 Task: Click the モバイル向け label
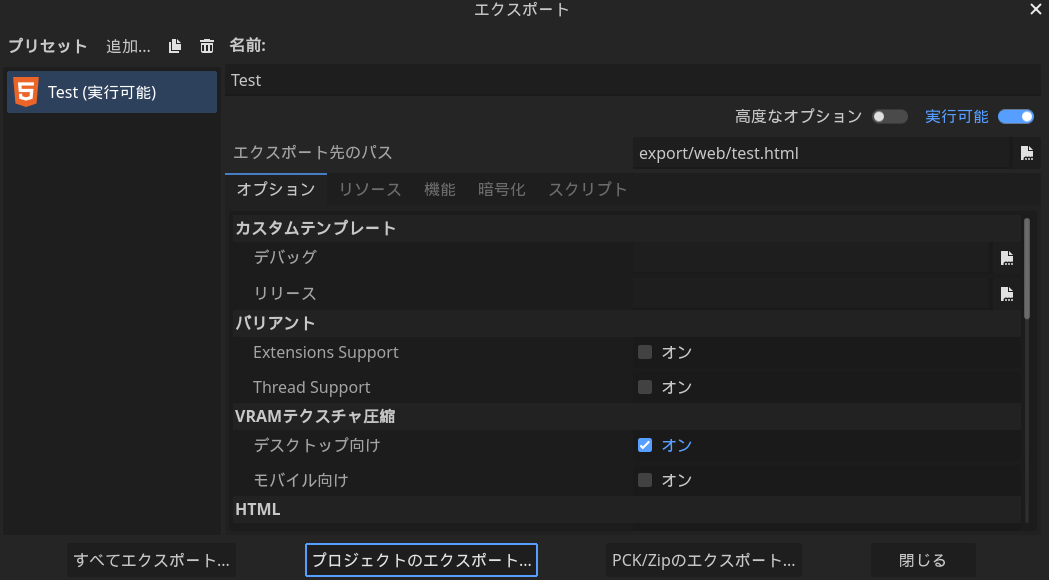tap(300, 480)
